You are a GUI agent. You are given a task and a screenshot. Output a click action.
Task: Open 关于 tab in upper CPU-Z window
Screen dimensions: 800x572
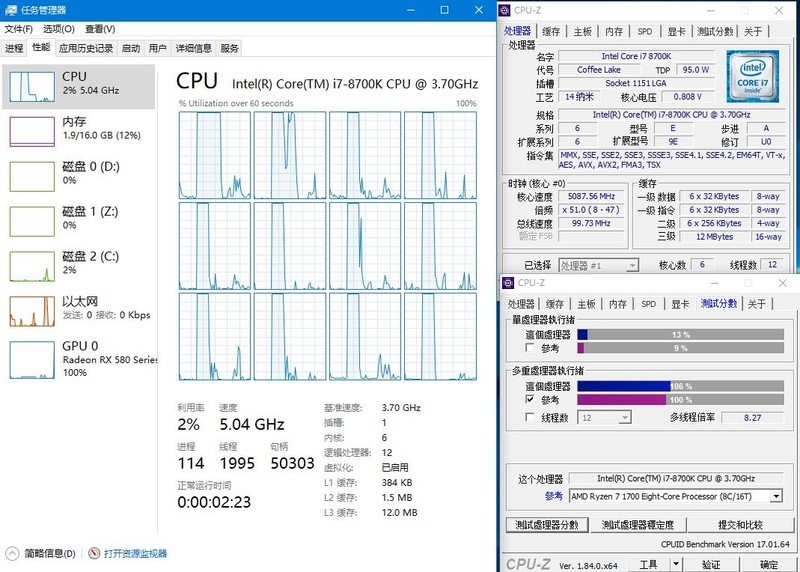click(x=753, y=32)
